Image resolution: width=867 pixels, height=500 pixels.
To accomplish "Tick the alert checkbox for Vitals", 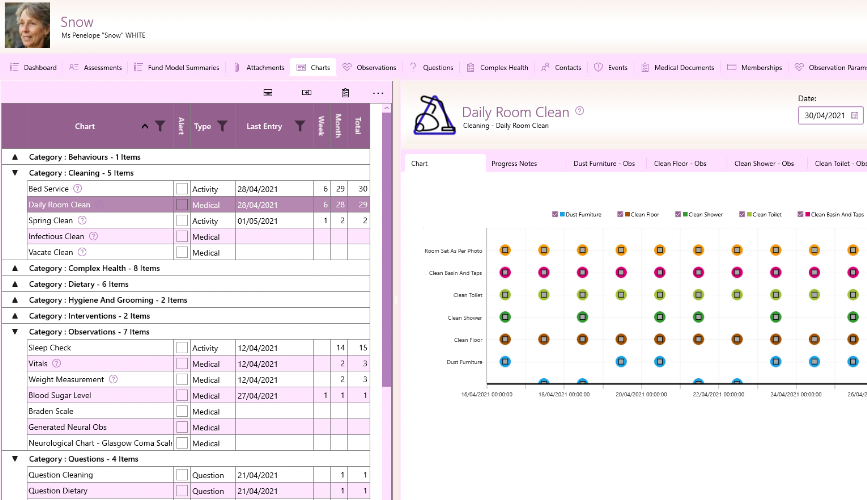I will tap(181, 363).
